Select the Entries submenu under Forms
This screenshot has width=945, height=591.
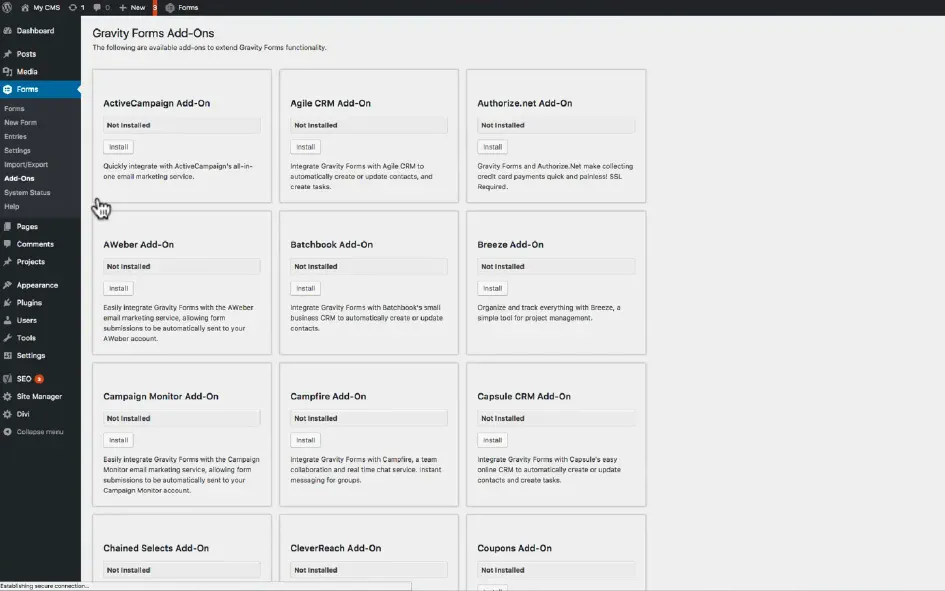[x=15, y=136]
